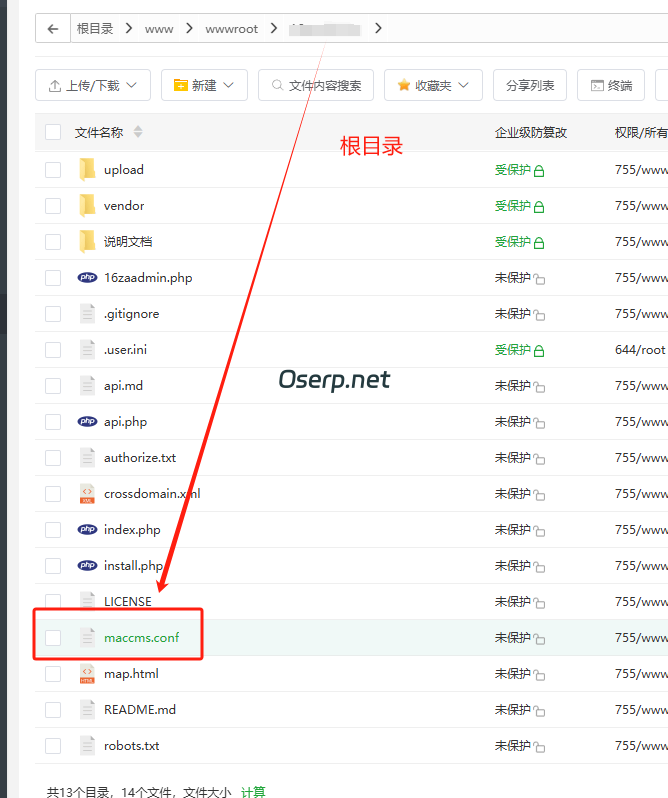This screenshot has width=668, height=798.
Task: Click the file icon of api.md
Action: click(x=88, y=386)
